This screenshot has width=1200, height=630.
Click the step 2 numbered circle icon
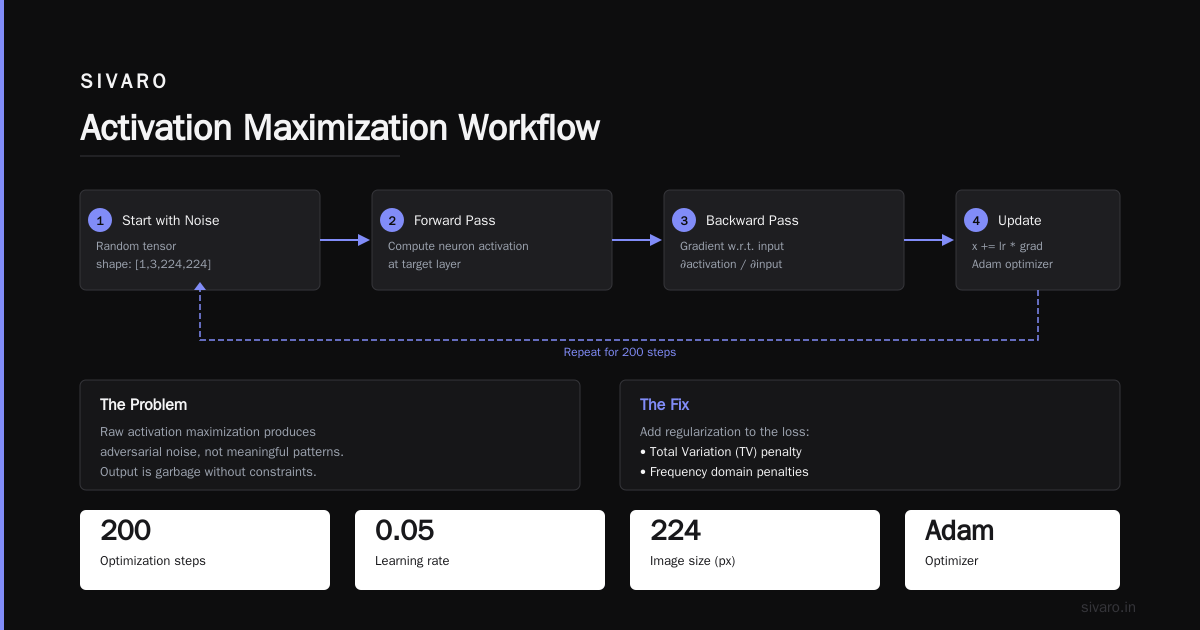(392, 220)
